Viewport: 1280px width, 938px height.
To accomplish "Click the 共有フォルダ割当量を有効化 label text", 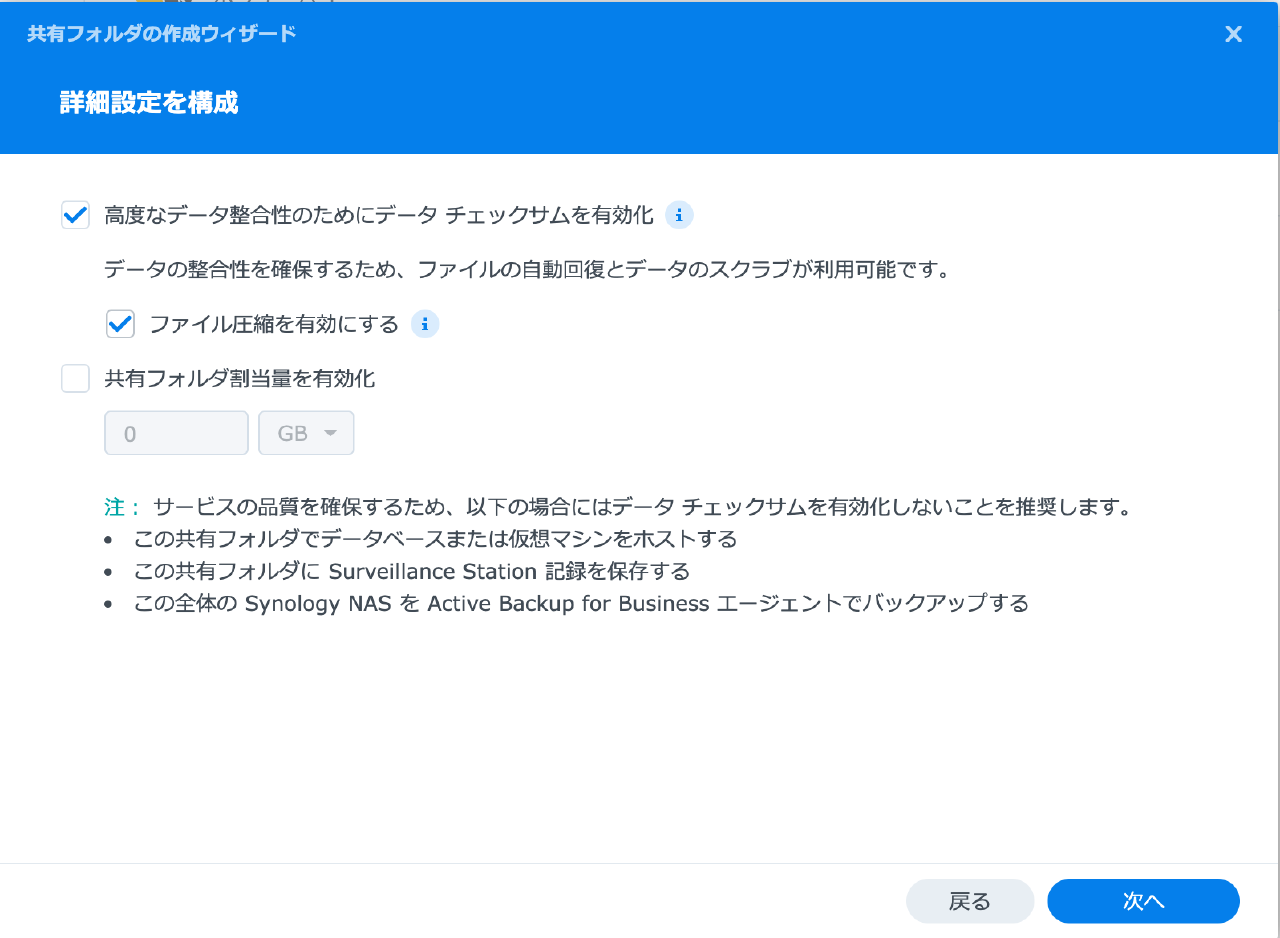I will pos(240,378).
